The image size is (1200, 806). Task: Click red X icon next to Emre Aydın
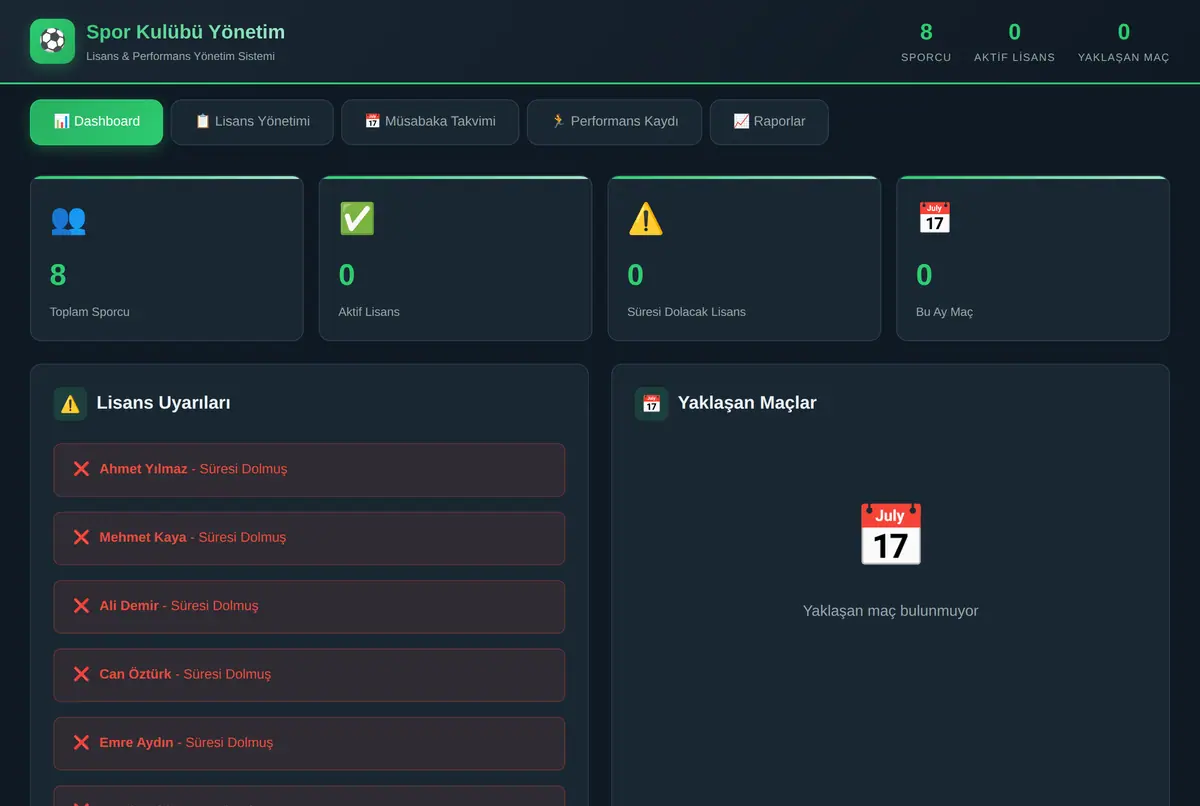[x=81, y=743]
